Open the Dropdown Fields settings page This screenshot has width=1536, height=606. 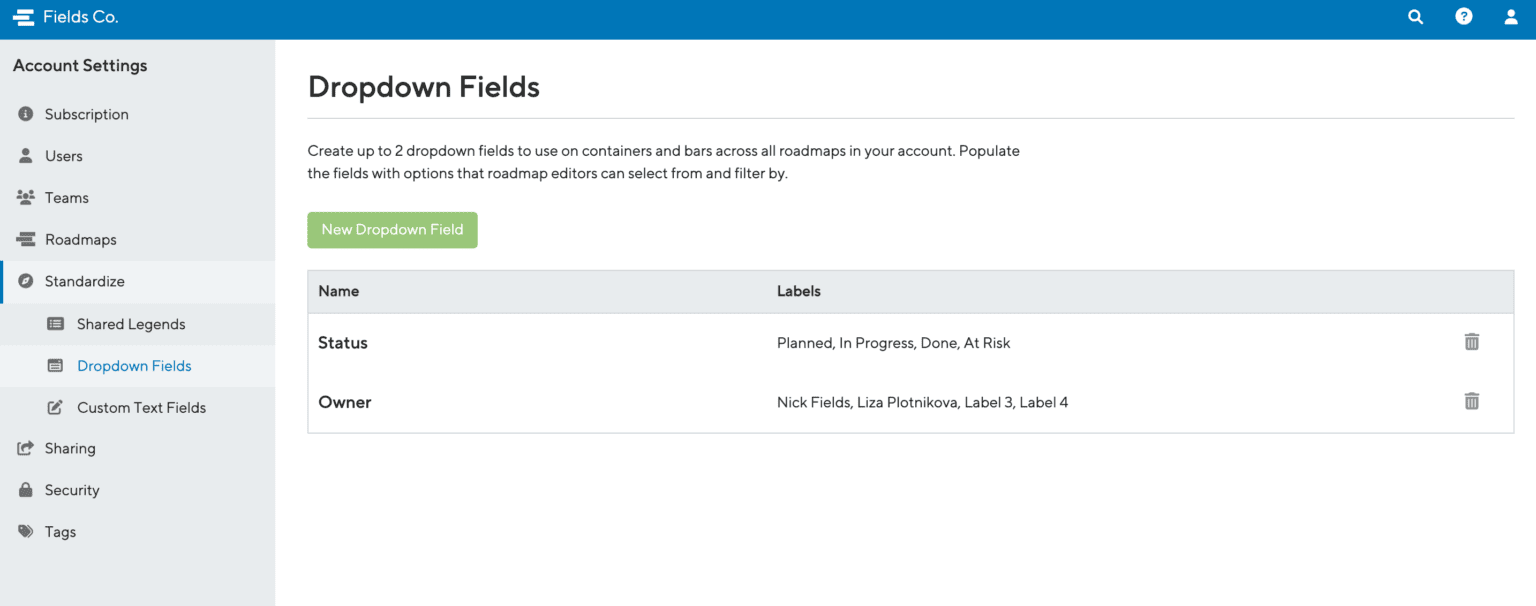[x=134, y=365]
